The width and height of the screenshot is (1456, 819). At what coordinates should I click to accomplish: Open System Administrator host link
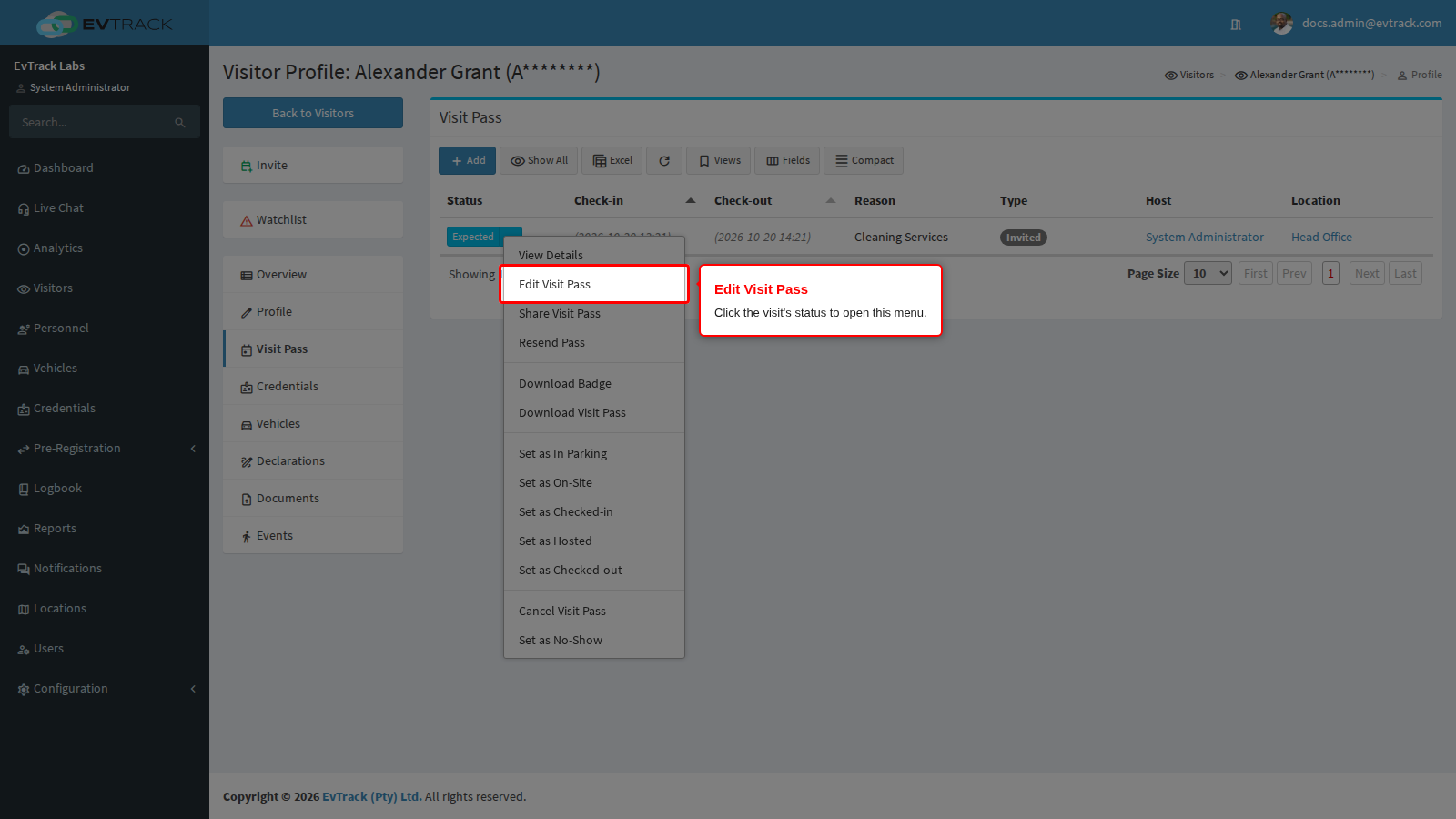1204,238
